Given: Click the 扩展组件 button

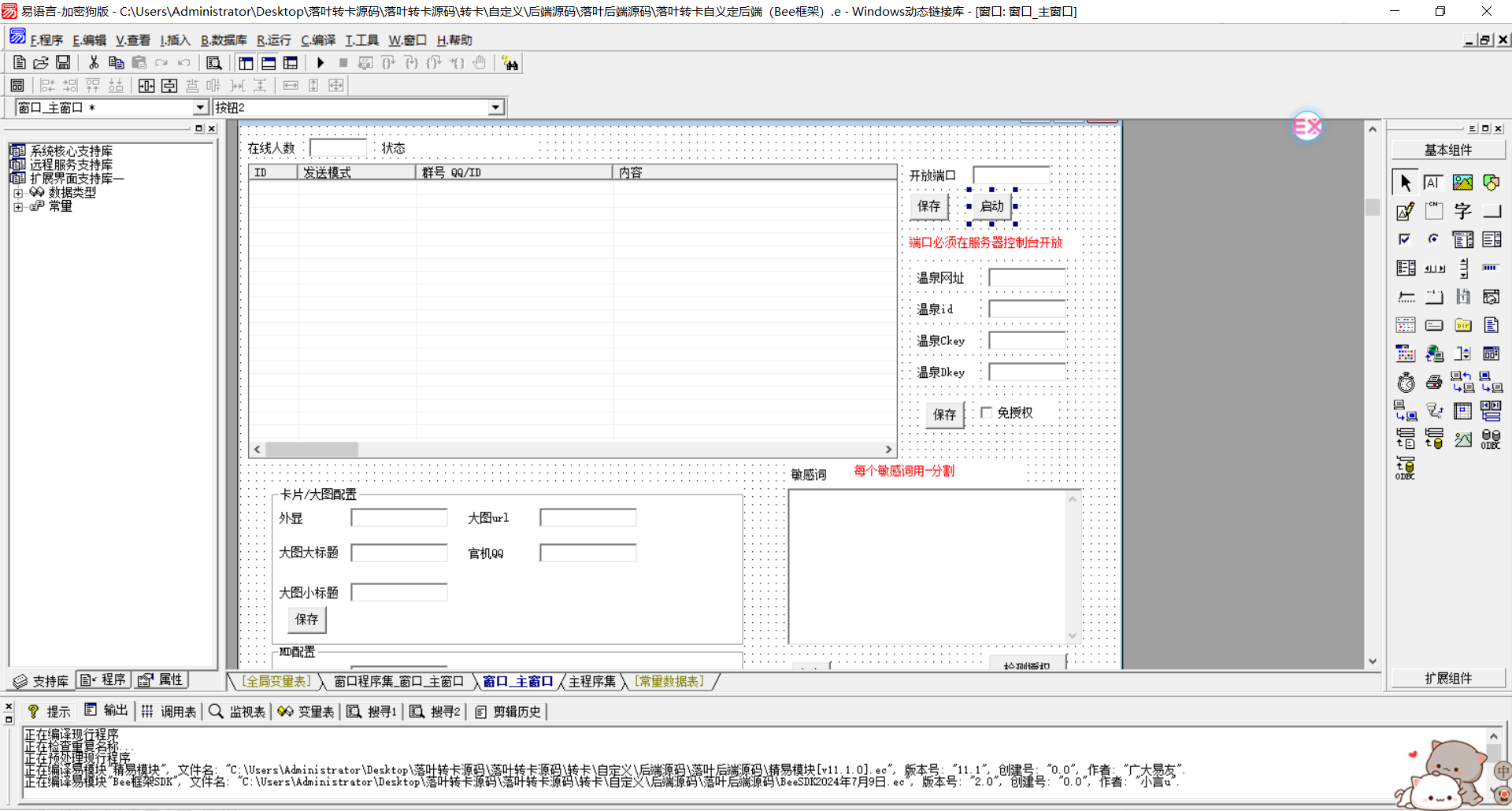Looking at the screenshot, I should coord(1447,679).
